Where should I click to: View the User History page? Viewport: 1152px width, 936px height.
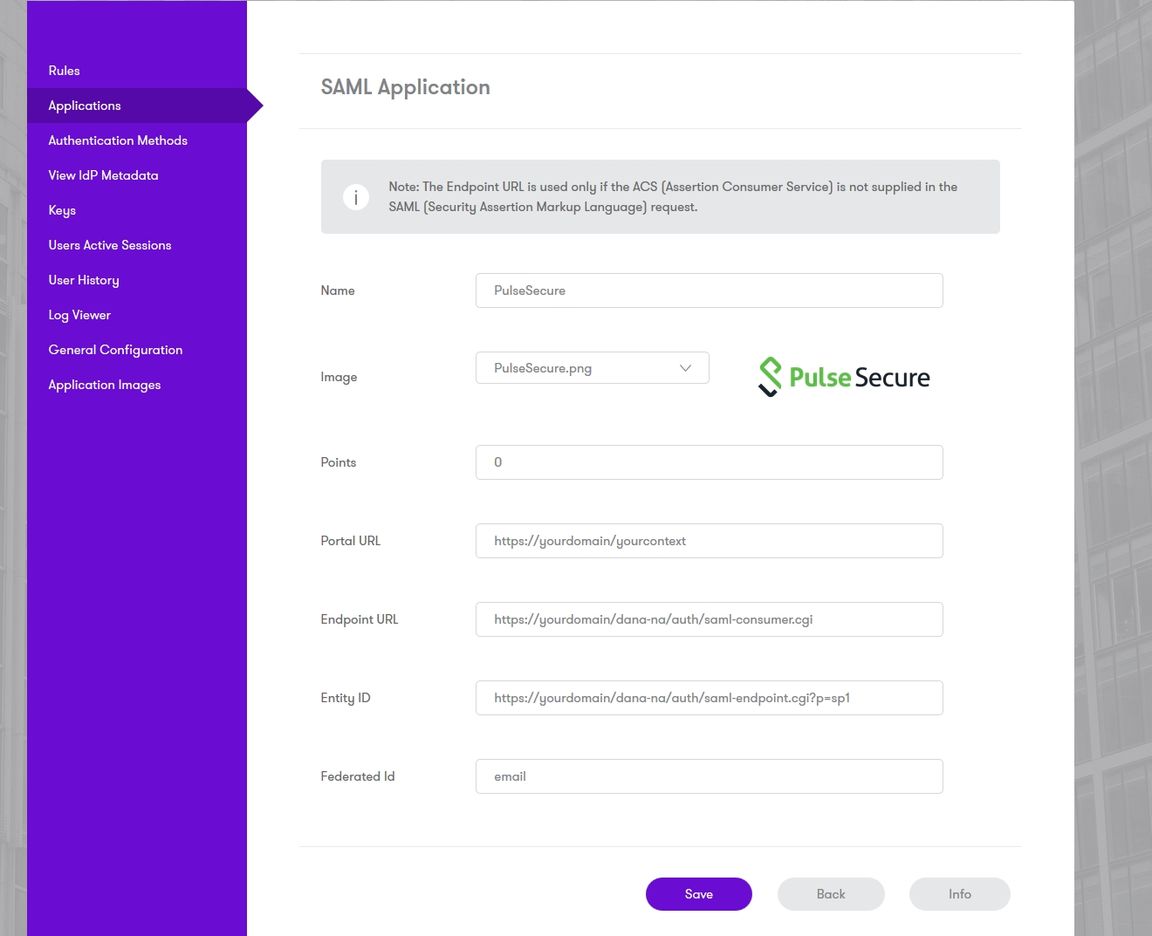pos(83,280)
